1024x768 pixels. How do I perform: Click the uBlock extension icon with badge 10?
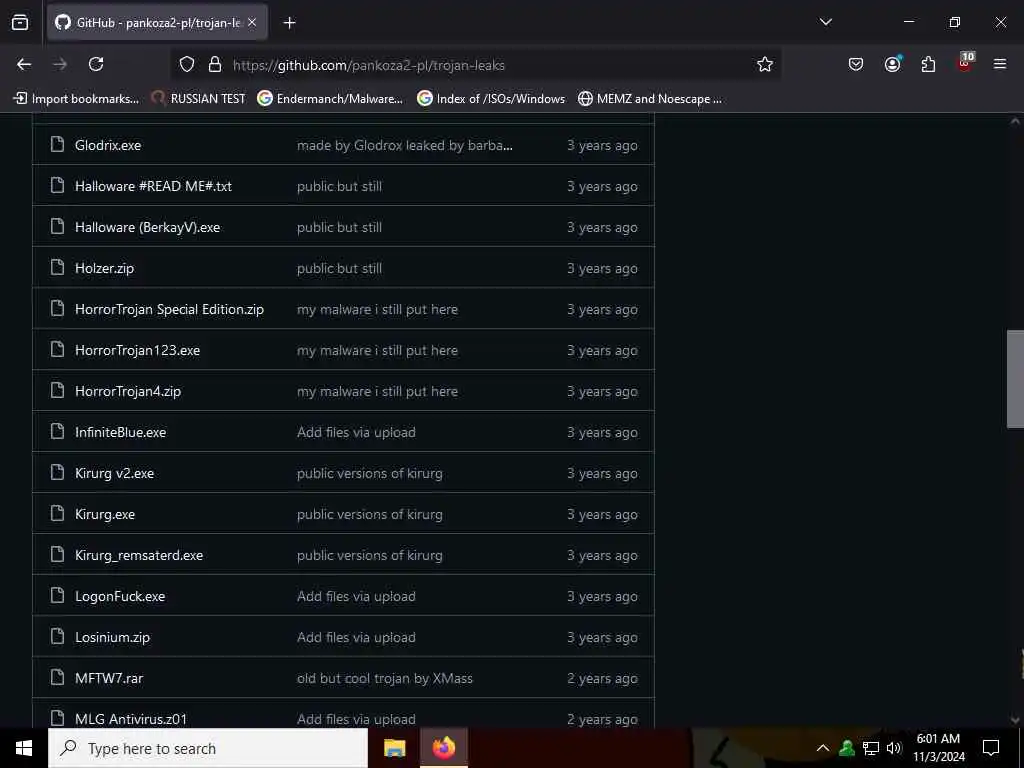coord(965,63)
